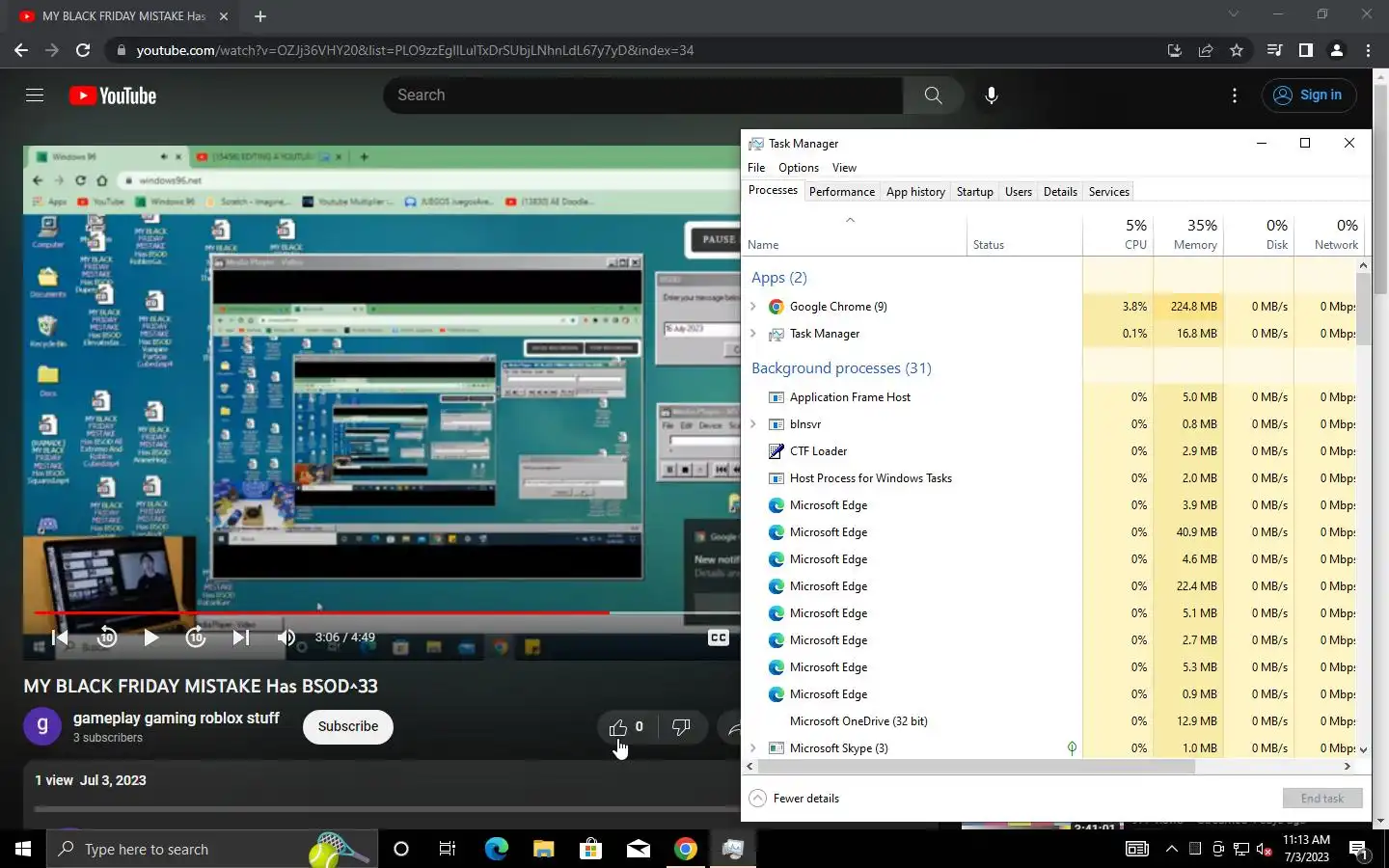The image size is (1389, 868).
Task: Switch to Users tab
Action: point(1018,192)
